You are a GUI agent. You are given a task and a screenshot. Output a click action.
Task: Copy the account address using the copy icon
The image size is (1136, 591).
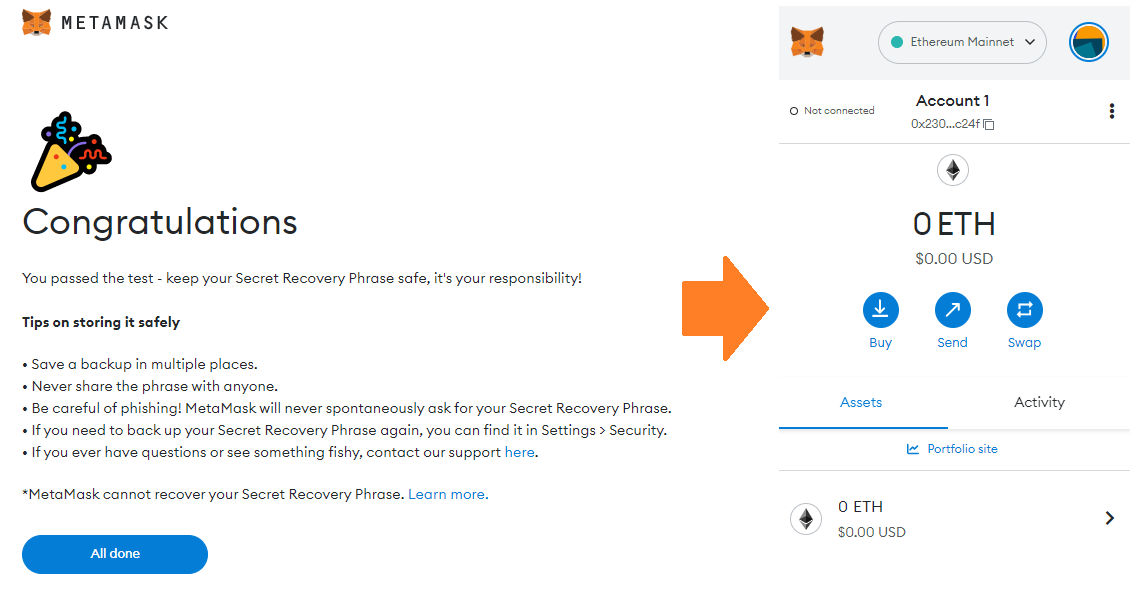click(989, 124)
